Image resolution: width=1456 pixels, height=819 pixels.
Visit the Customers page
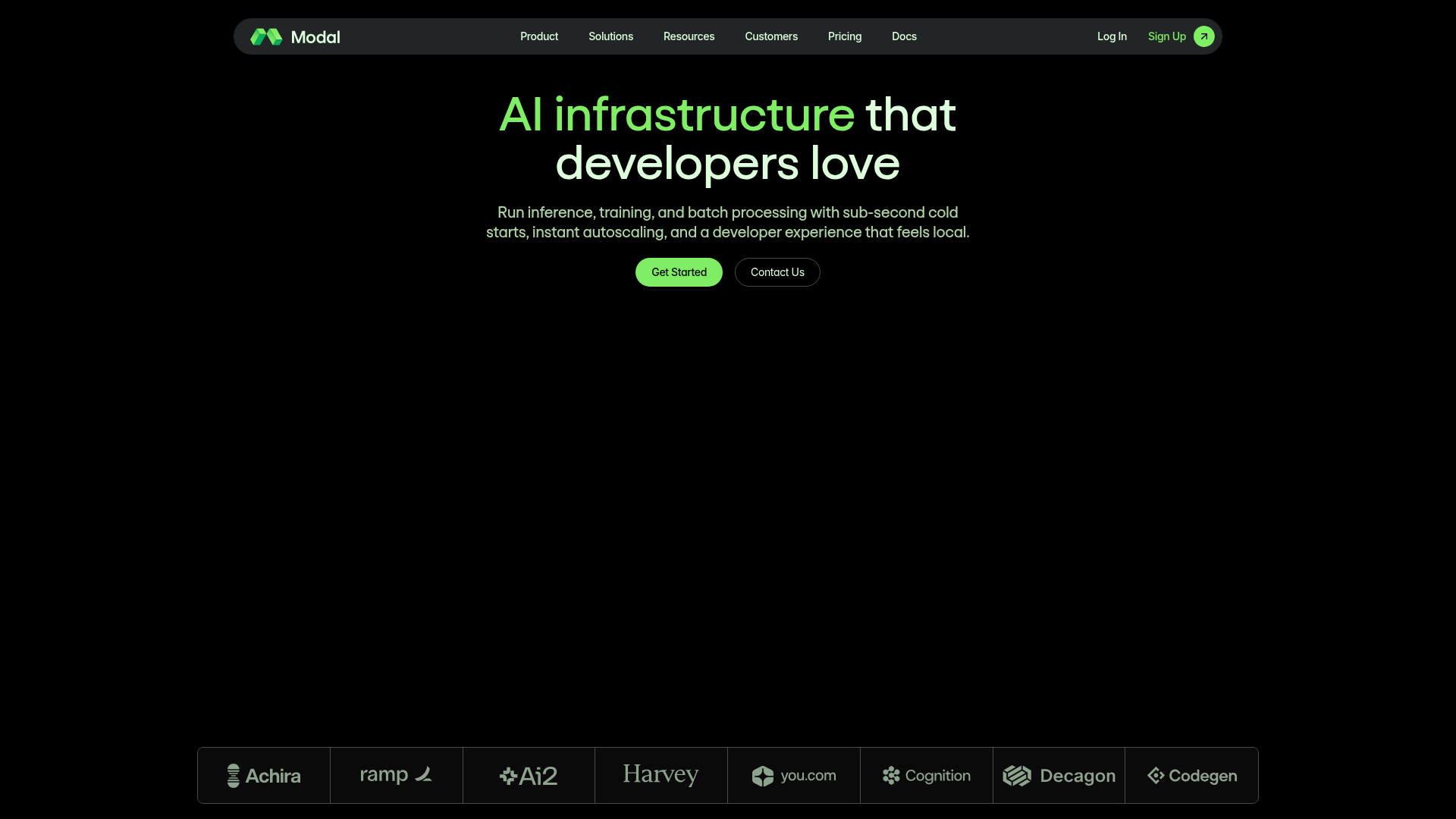pos(770,36)
